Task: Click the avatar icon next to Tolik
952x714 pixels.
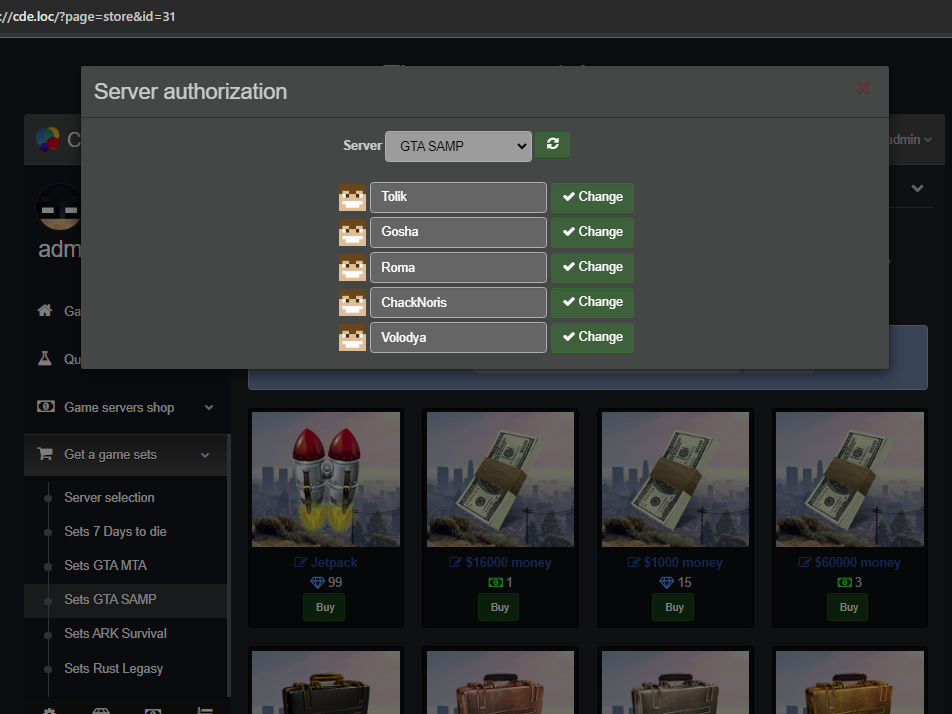Action: [352, 197]
